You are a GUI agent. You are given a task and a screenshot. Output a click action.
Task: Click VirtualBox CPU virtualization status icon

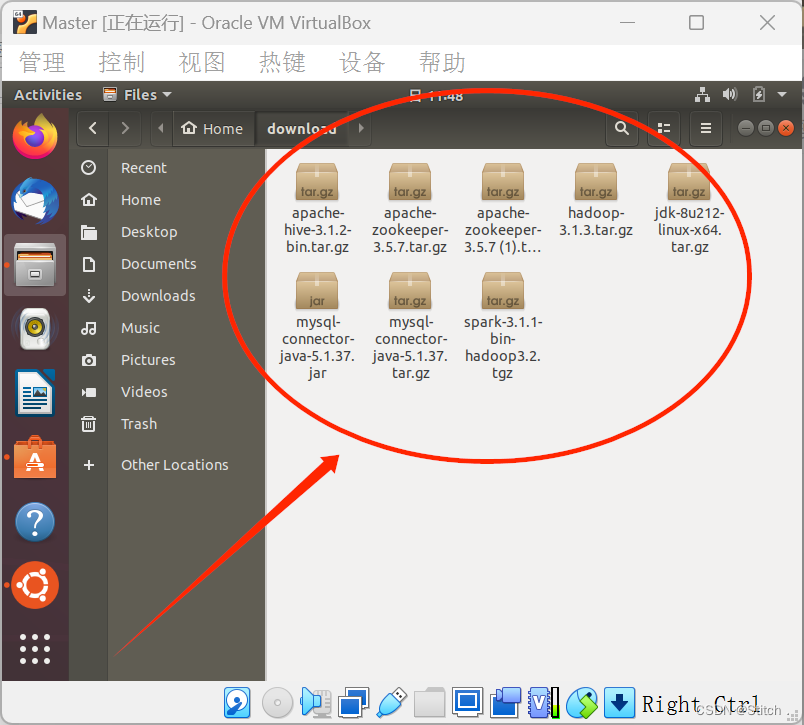click(544, 702)
